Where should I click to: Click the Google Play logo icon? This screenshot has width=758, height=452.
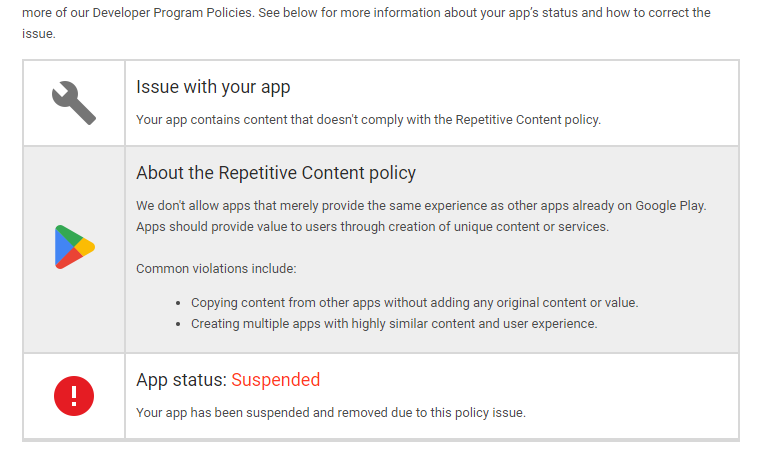[x=74, y=247]
